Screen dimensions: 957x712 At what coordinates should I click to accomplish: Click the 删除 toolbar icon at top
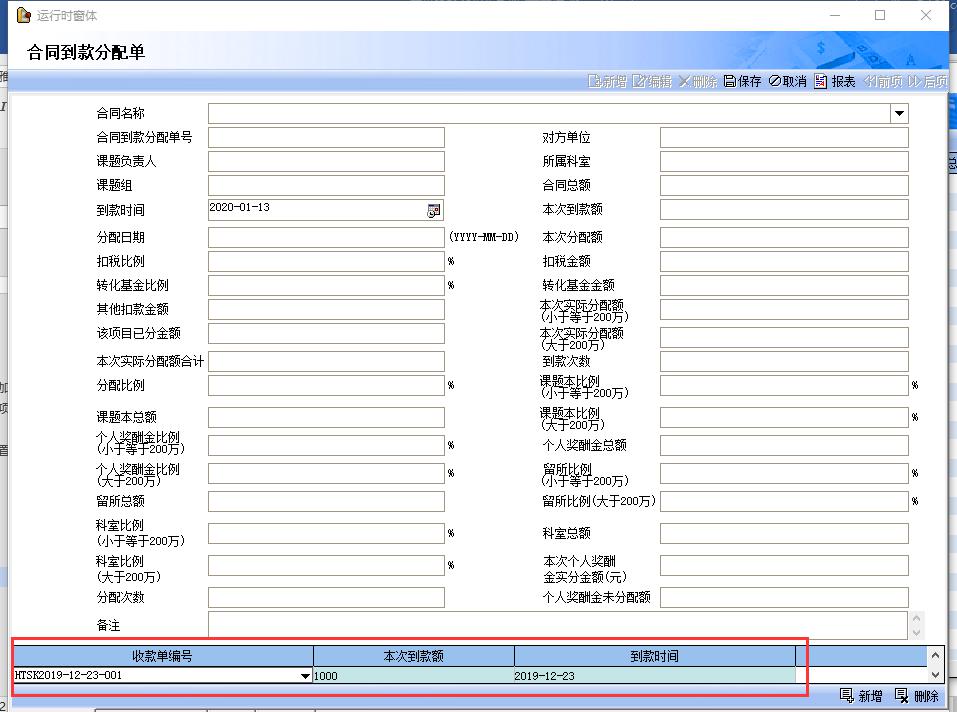697,81
